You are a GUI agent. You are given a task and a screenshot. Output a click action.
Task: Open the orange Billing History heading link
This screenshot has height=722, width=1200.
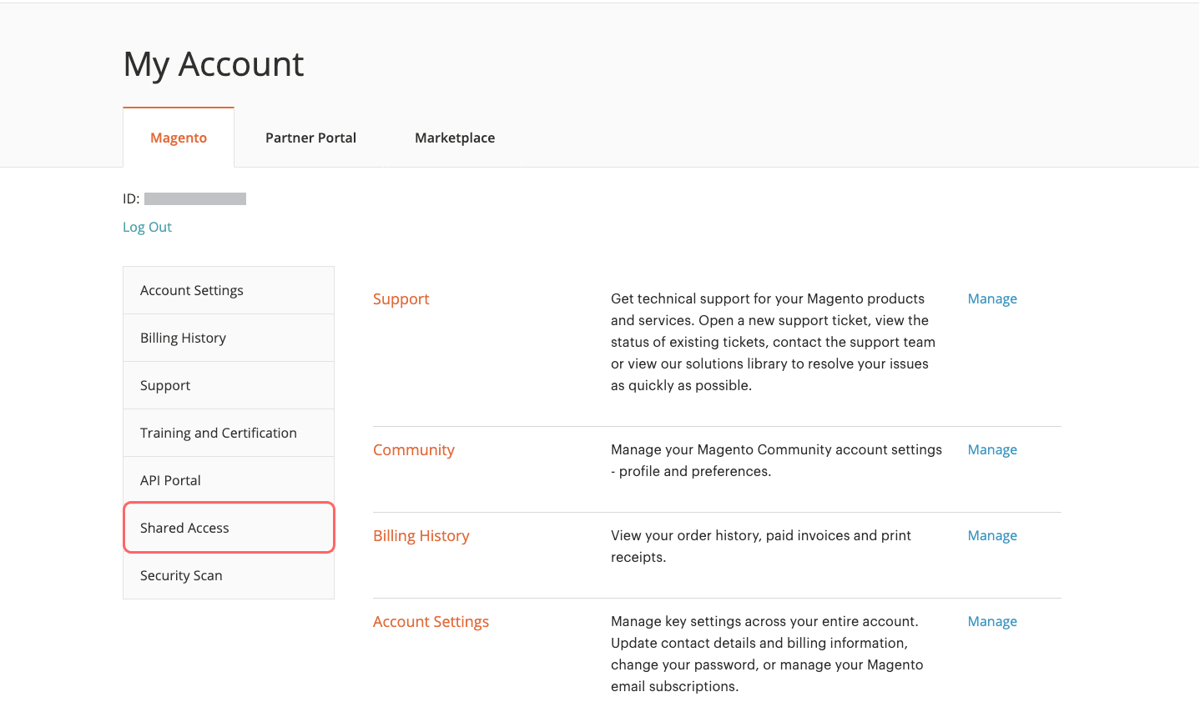tap(421, 536)
